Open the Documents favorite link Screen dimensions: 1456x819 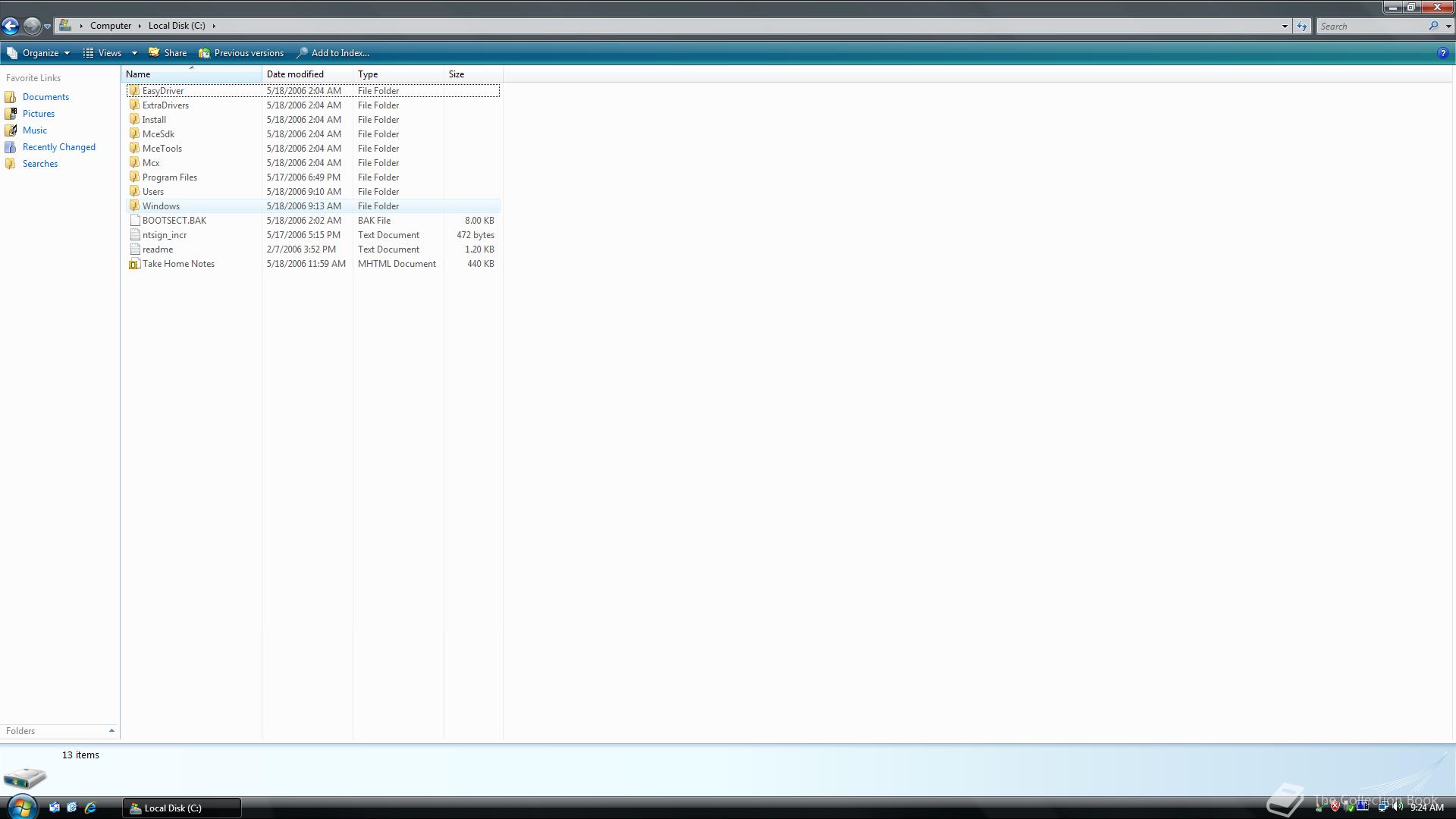[45, 97]
